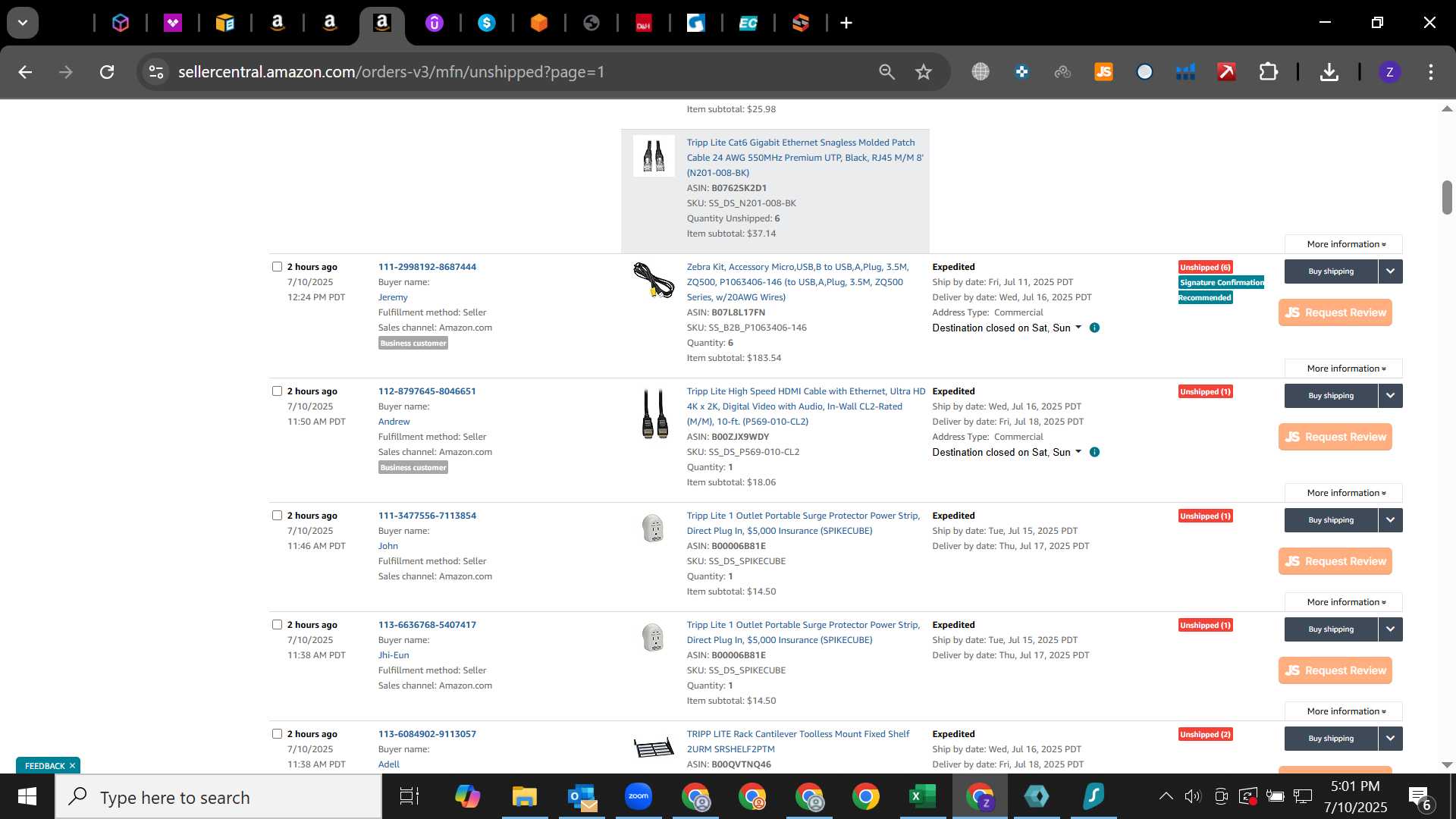The height and width of the screenshot is (819, 1456).
Task: Expand Buy shipping dropdown arrow for Adell's order
Action: click(1390, 739)
